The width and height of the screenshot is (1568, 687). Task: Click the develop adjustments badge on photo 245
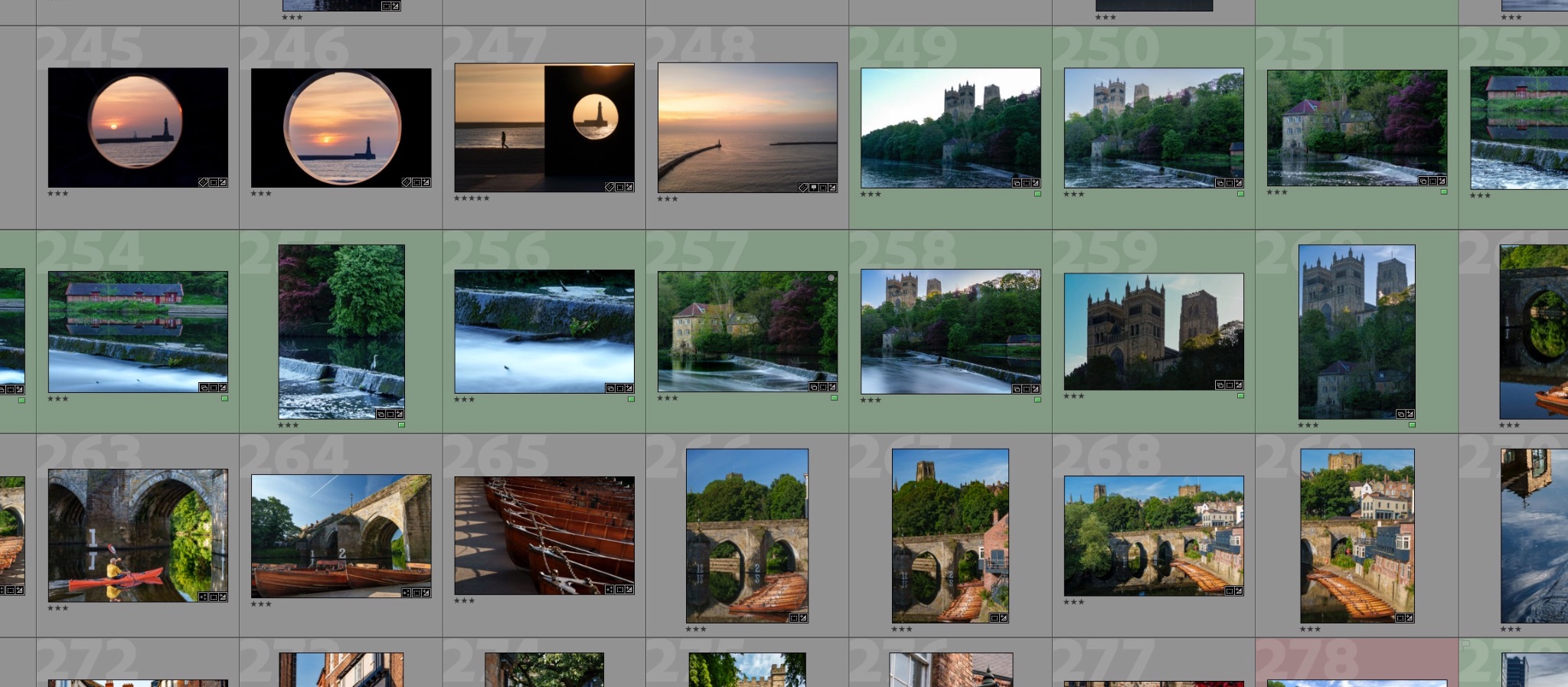coord(223,182)
